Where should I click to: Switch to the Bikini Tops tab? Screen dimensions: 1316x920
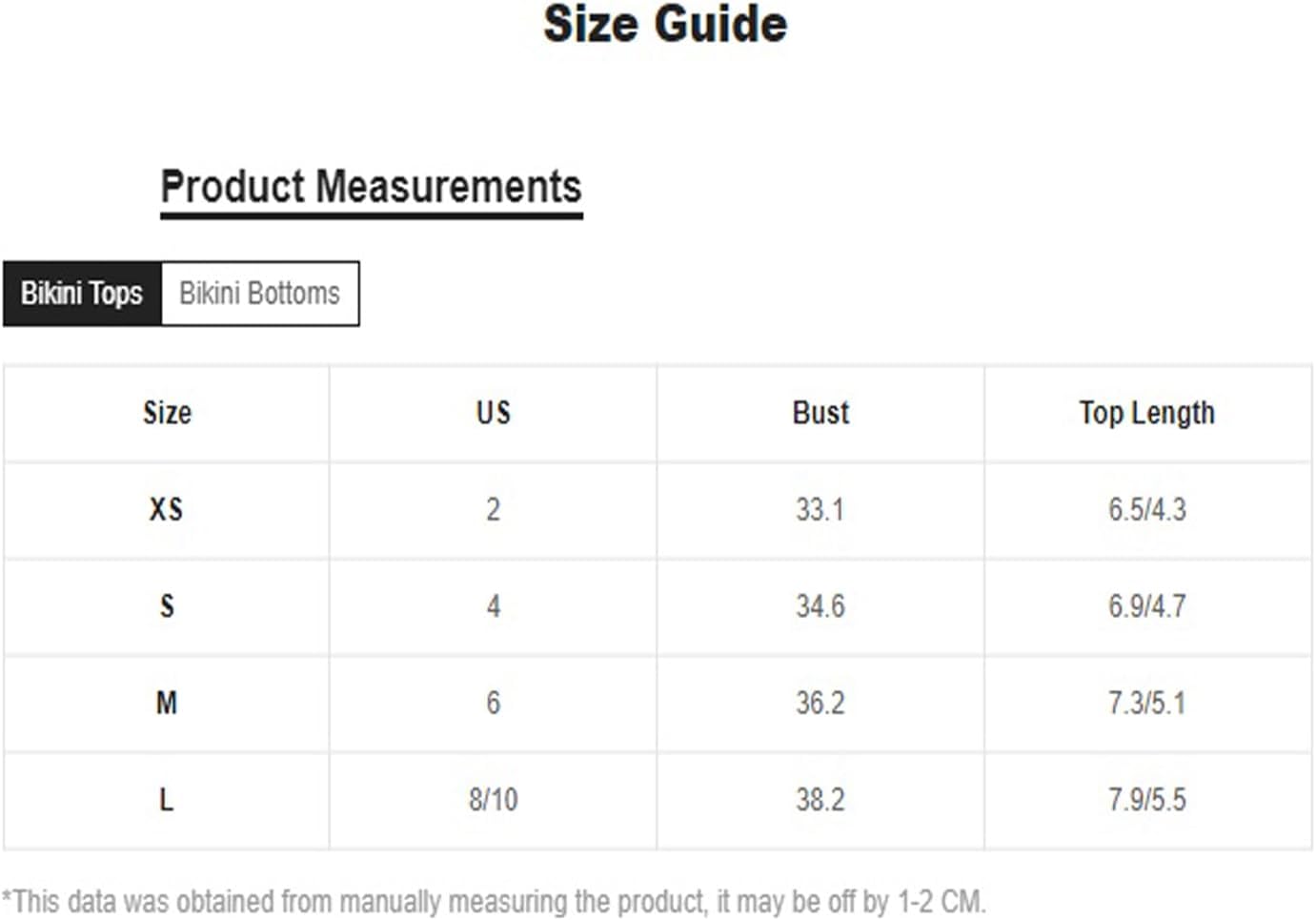point(82,294)
